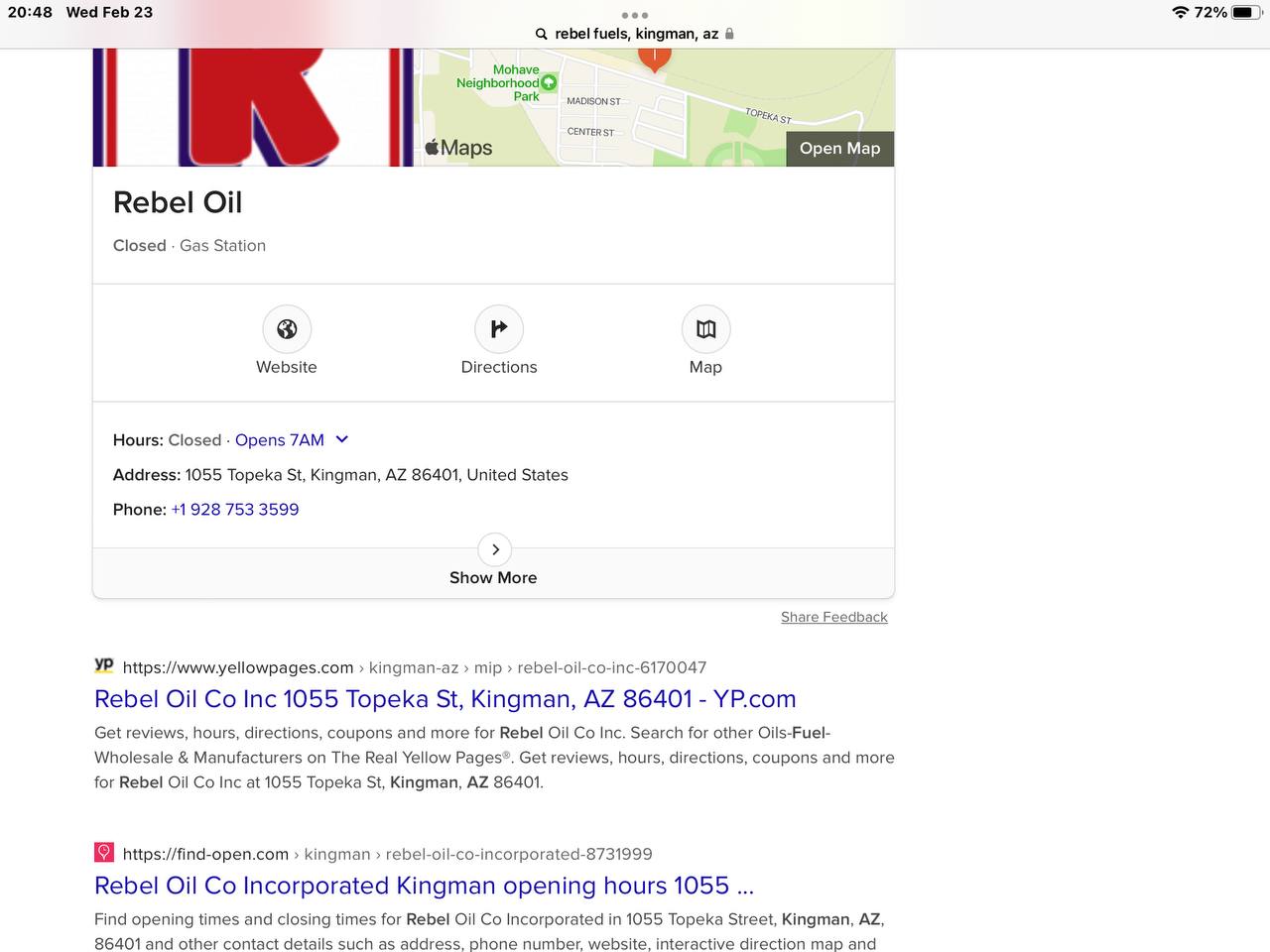Tap TOPEKA ST label on map

768,116
